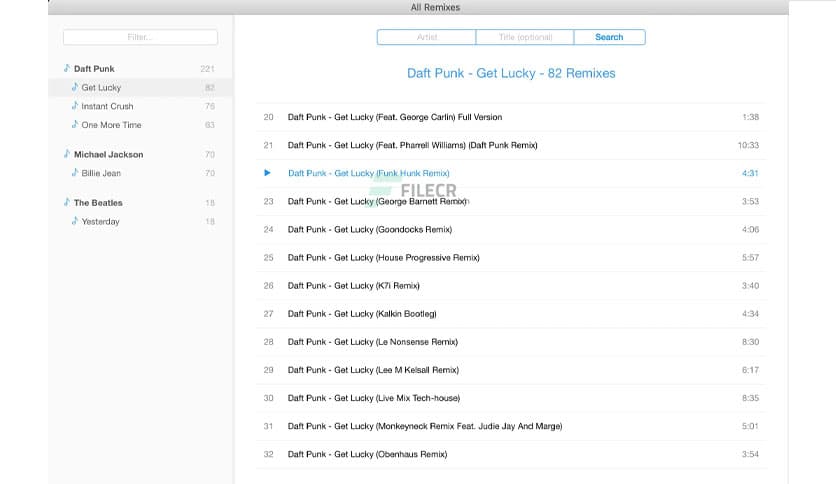Click the music note icon beside Daft Punk
The image size is (836, 484).
tap(67, 68)
